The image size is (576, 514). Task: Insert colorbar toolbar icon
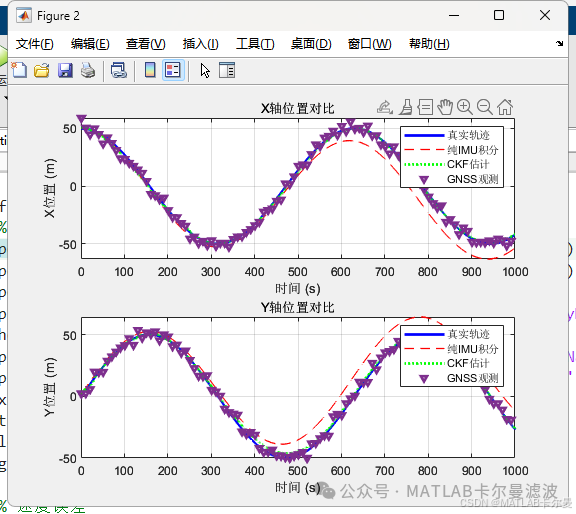tap(150, 70)
